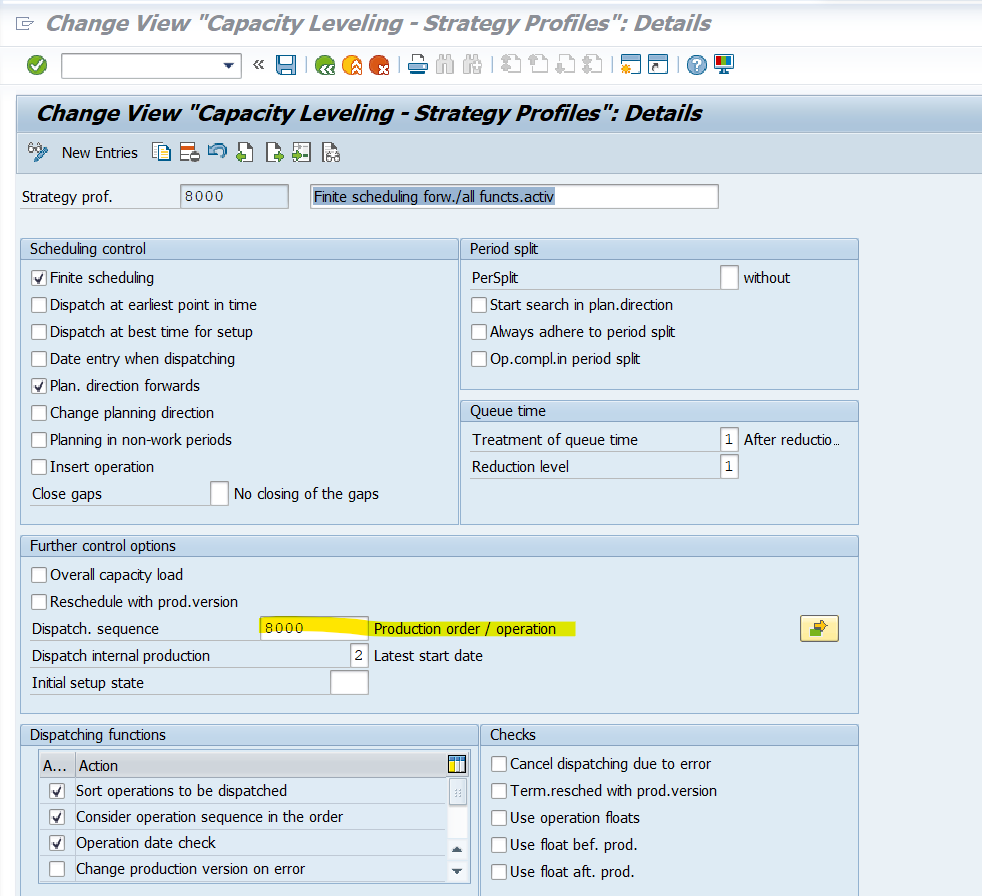
Task: Enable Dispatch at earliest point in time
Action: coord(39,305)
